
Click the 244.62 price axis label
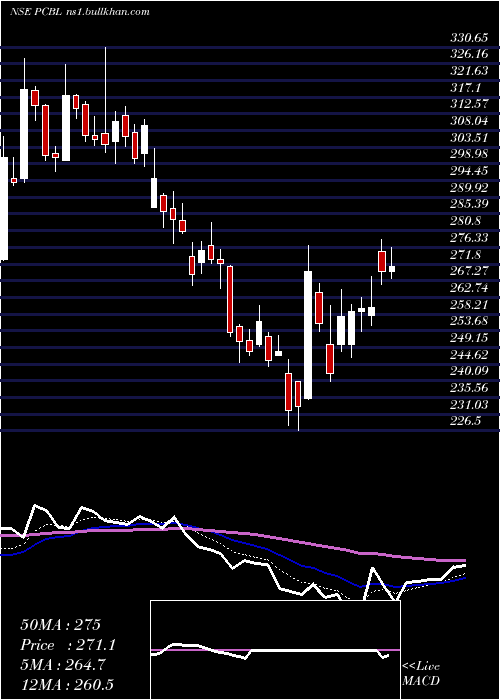(469, 354)
